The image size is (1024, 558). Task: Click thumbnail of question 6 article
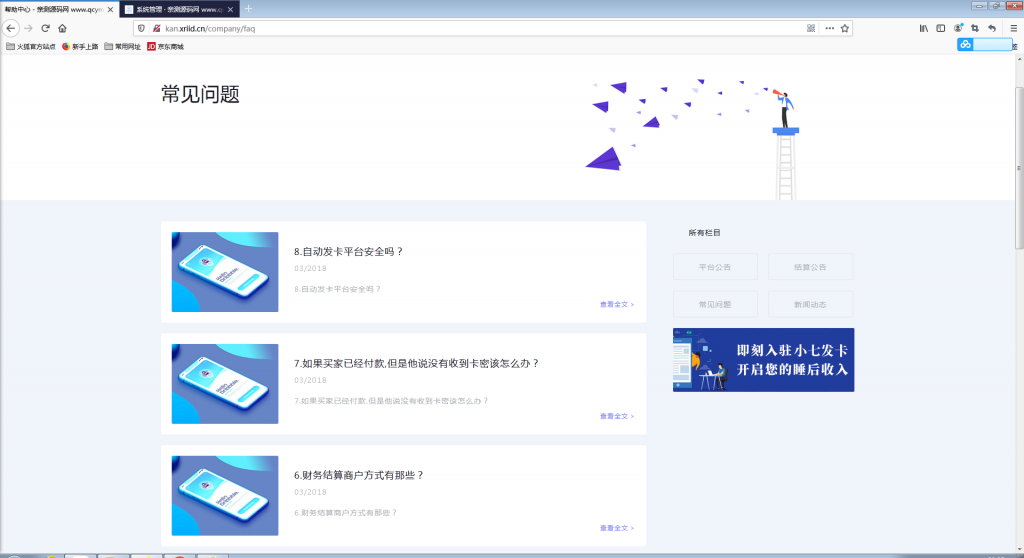pos(225,495)
